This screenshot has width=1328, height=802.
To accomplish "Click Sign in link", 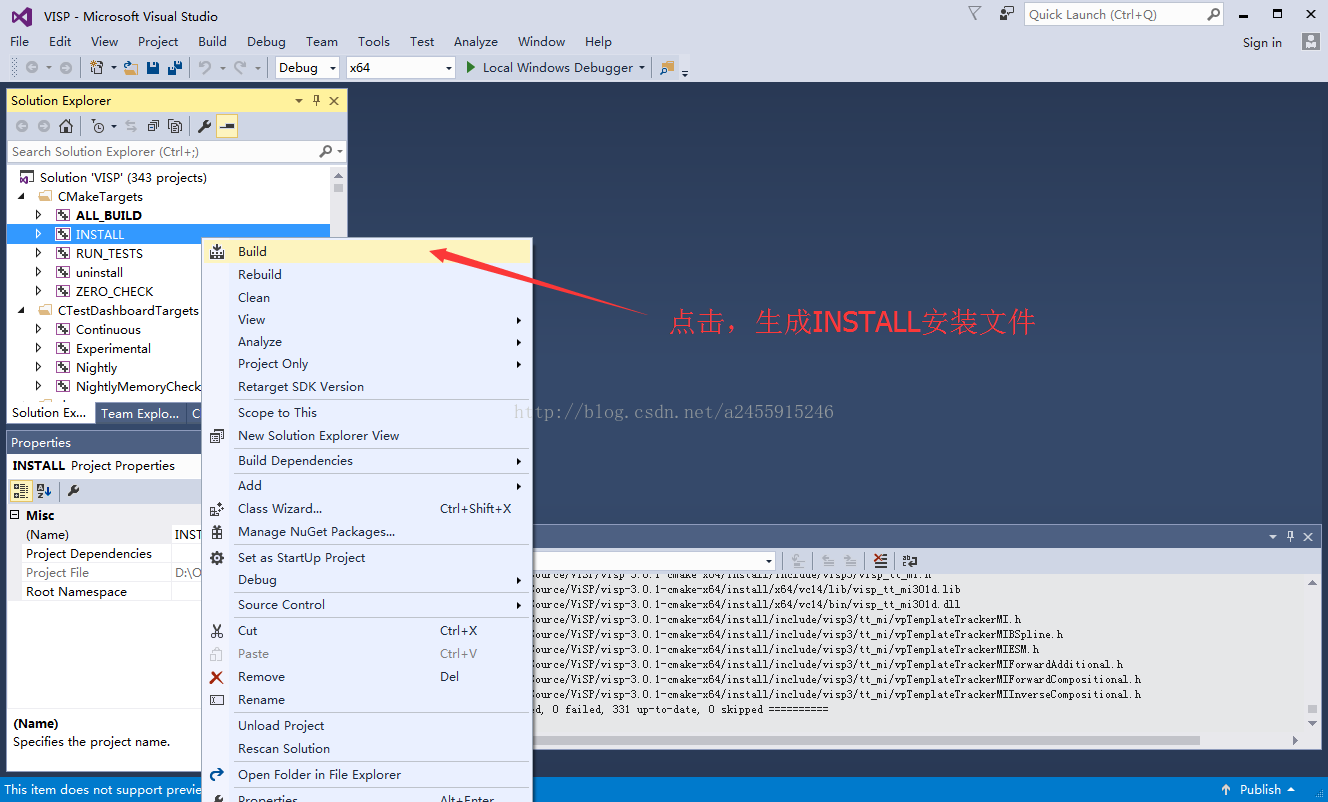I will [x=1262, y=42].
